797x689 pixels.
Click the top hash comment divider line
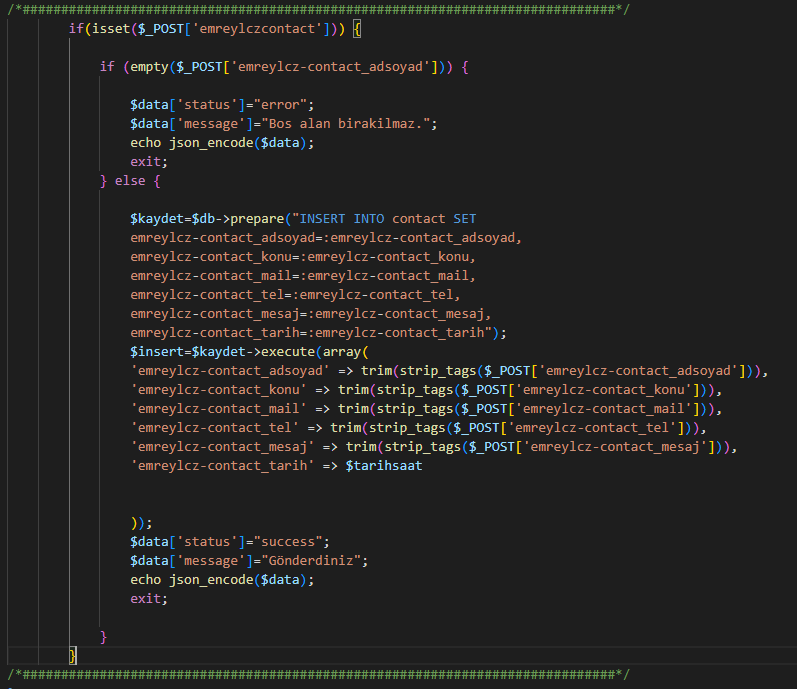[x=318, y=9]
